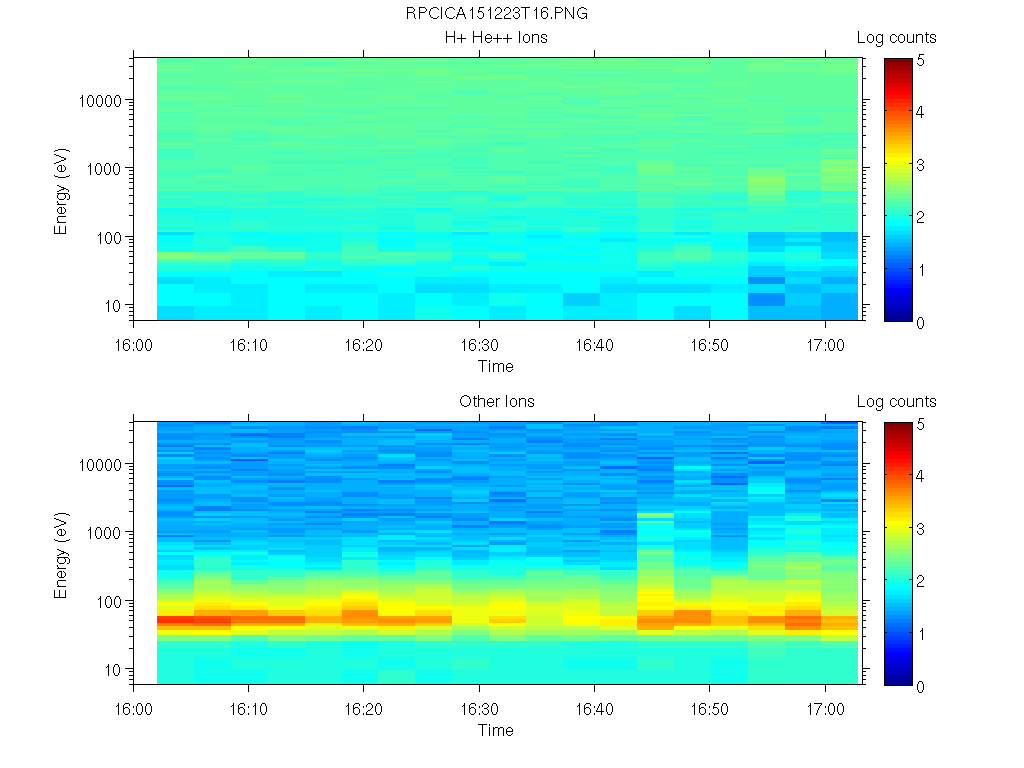This screenshot has width=1024, height=768.
Task: Click the bottom panel 'Log counts' label
Action: 897,402
